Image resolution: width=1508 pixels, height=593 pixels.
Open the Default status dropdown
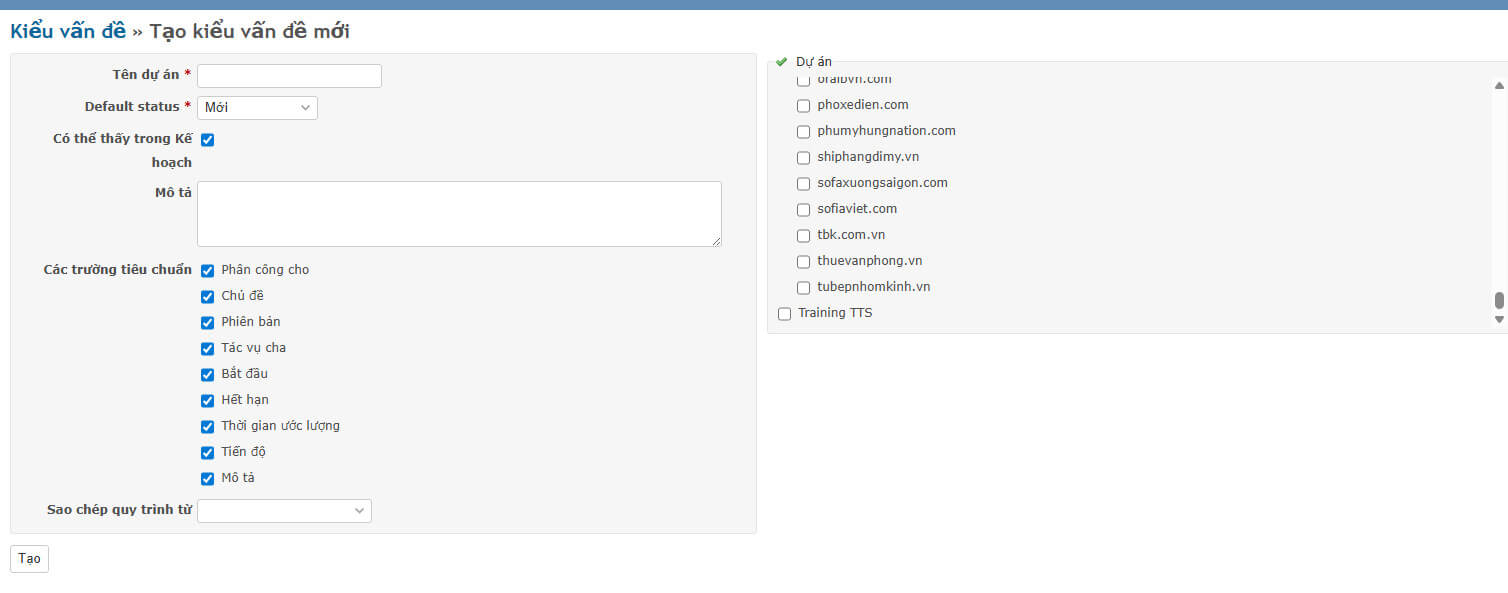(x=257, y=108)
